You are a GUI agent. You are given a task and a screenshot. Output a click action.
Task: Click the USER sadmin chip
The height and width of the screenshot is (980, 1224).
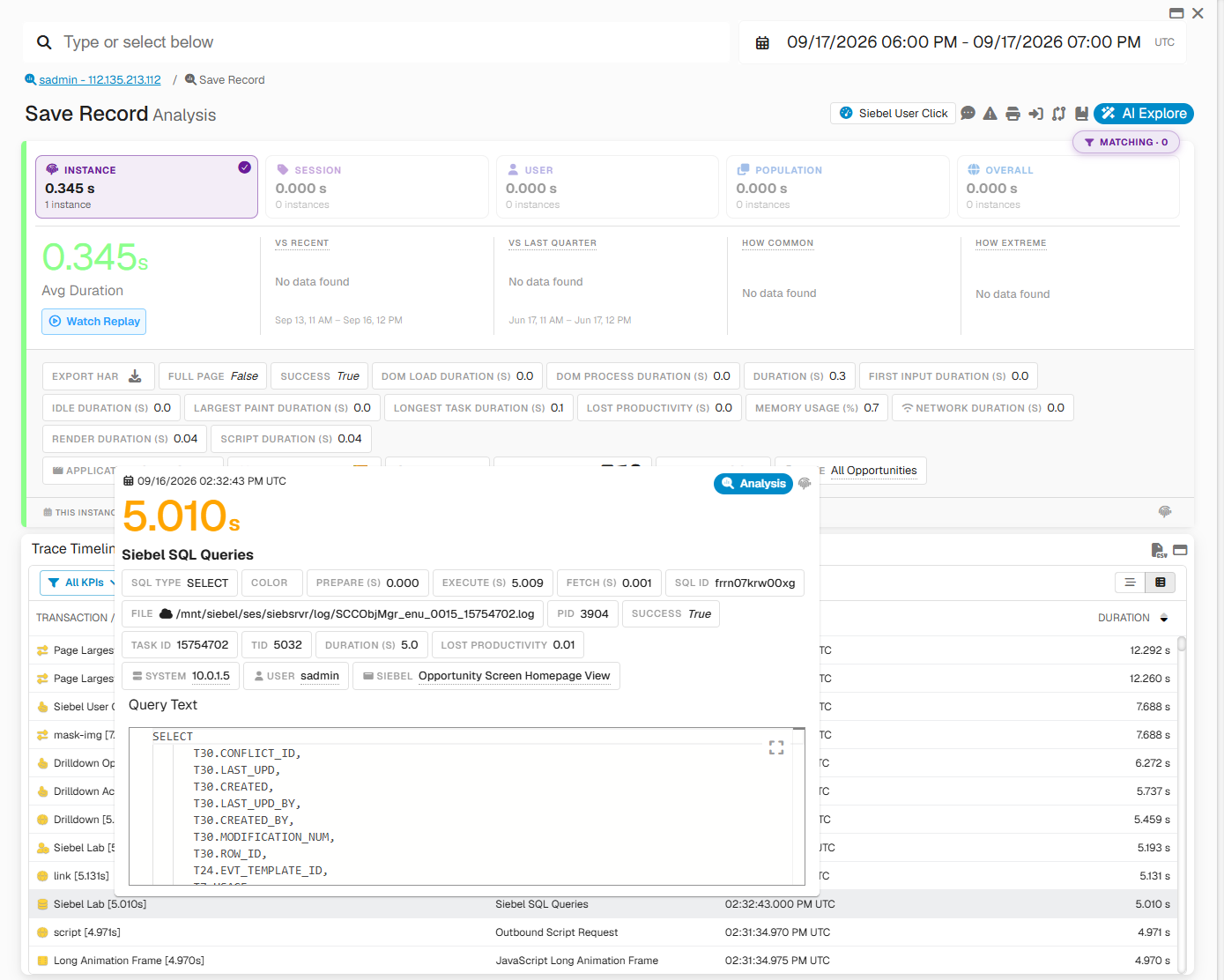296,676
